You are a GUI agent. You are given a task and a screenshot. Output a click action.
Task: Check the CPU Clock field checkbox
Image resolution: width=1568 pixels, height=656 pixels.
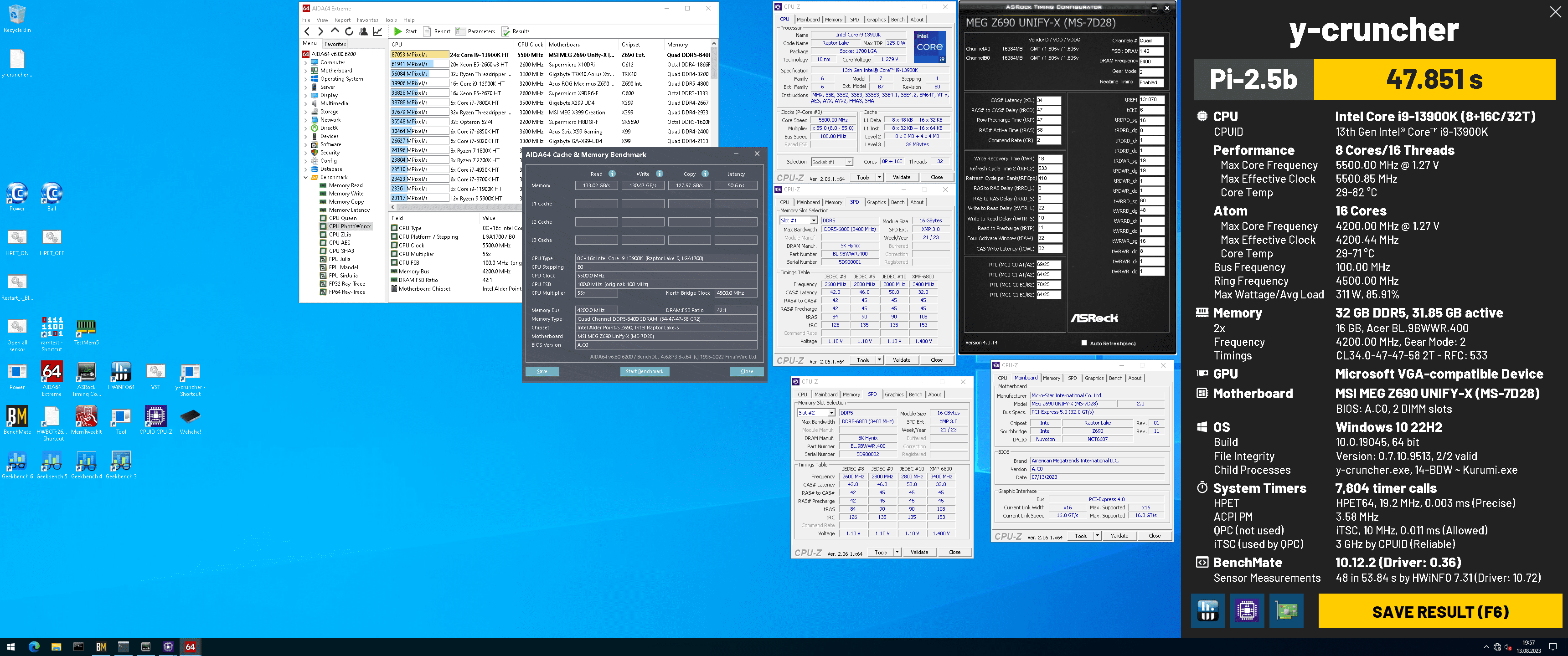[394, 246]
